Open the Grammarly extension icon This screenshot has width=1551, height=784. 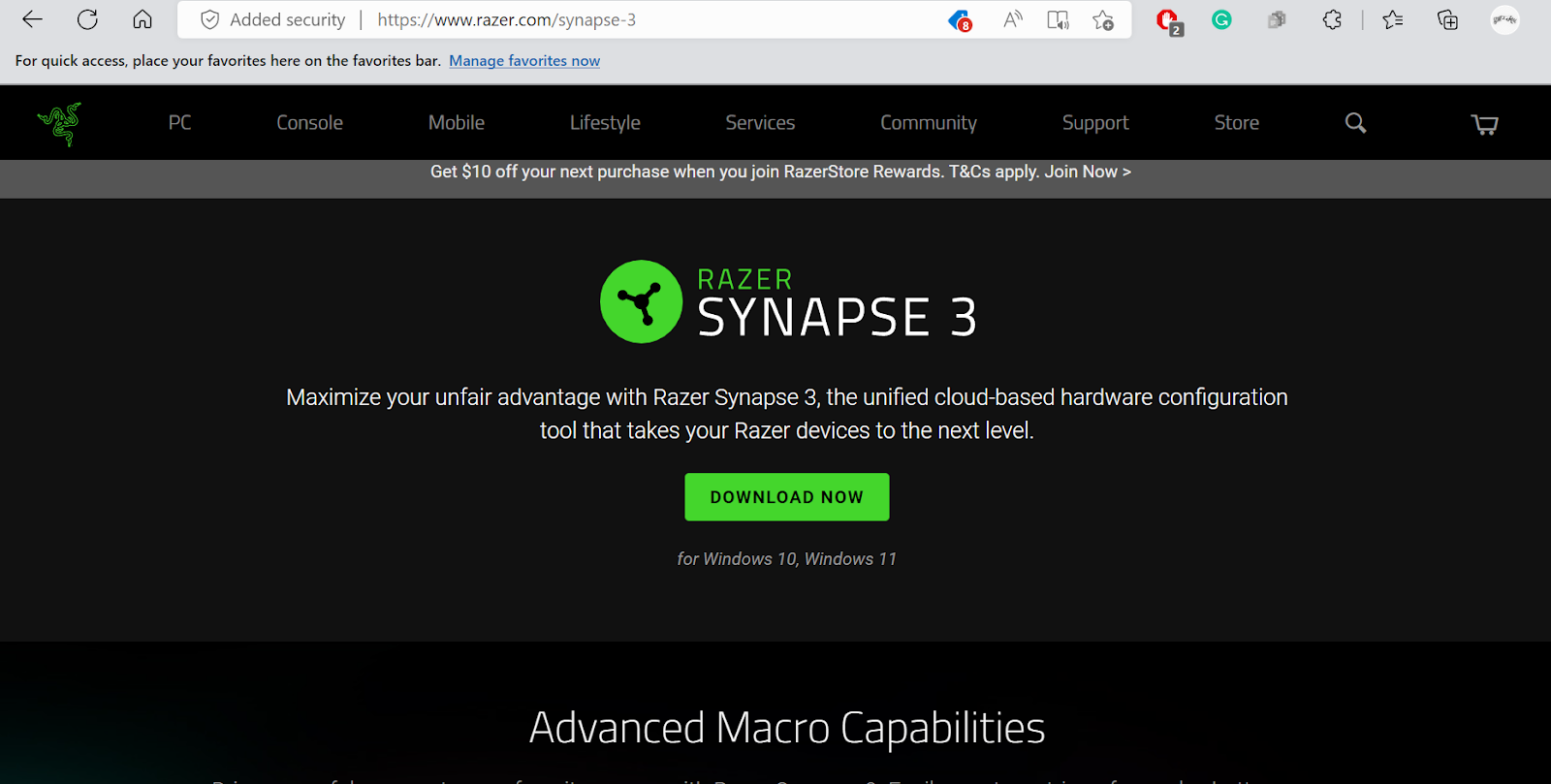tap(1221, 19)
